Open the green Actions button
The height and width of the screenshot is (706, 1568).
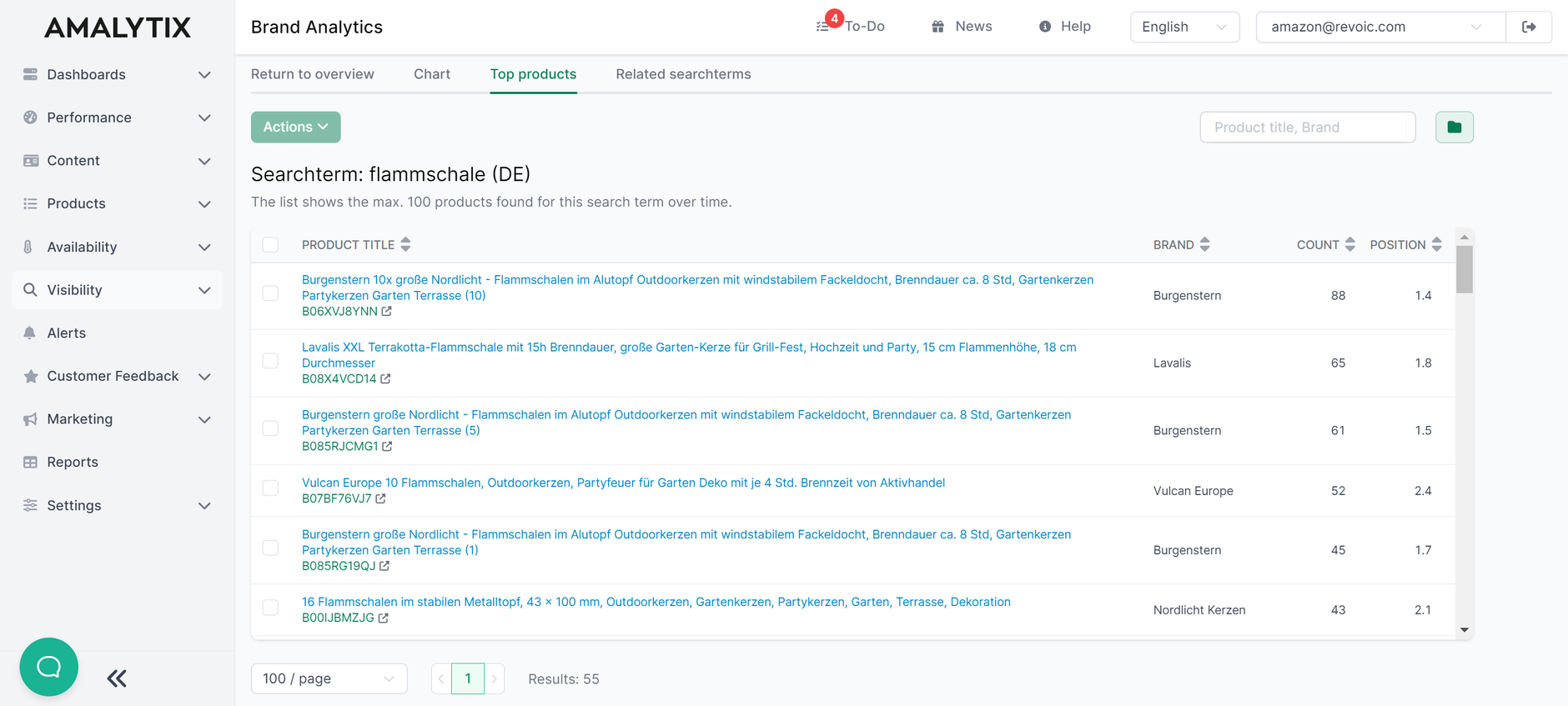pos(295,127)
